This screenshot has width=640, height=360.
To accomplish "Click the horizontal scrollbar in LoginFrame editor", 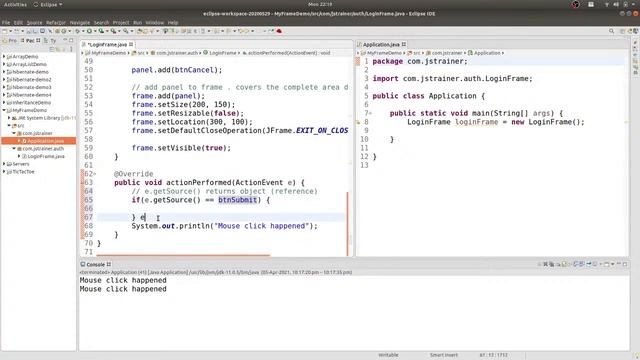I will (184, 256).
